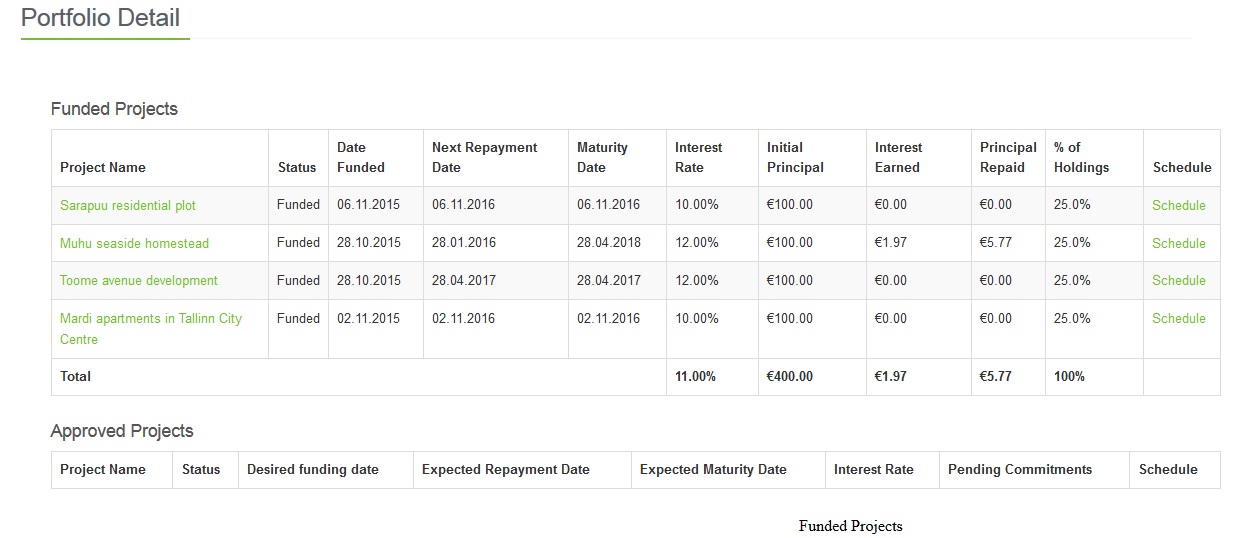Viewport: 1234px width, 538px height.
Task: View Schedule for Sarapuu residential plot
Action: click(1179, 205)
